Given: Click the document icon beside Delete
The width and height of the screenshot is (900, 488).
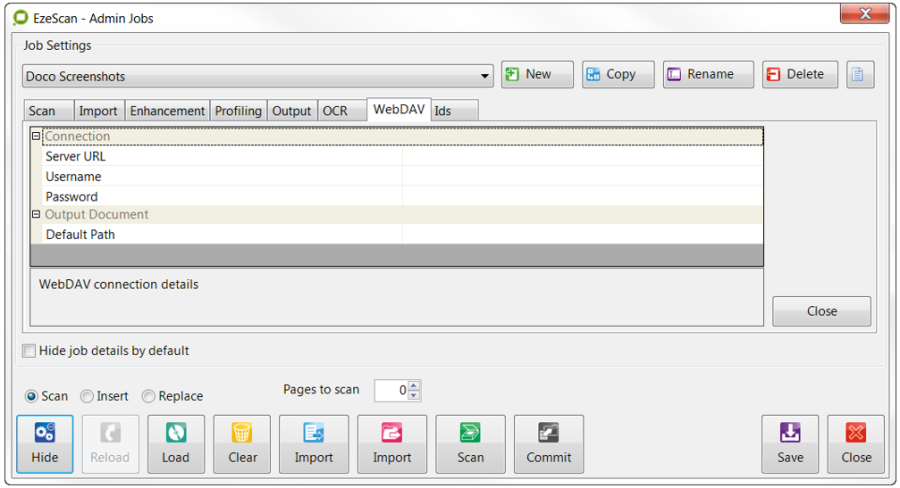Looking at the screenshot, I should pos(860,75).
